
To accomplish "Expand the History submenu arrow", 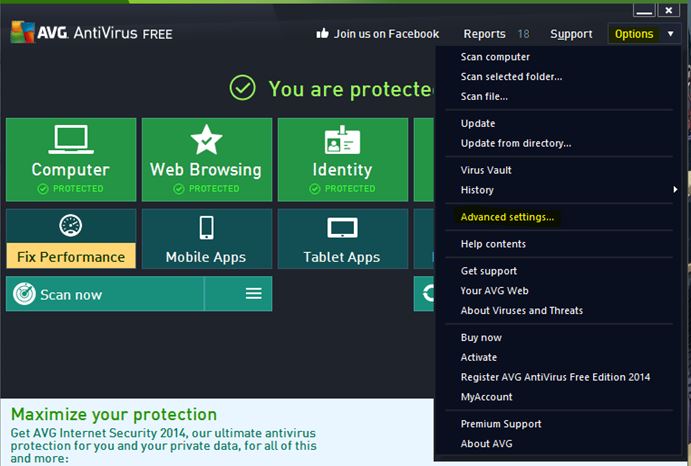I will click(675, 190).
